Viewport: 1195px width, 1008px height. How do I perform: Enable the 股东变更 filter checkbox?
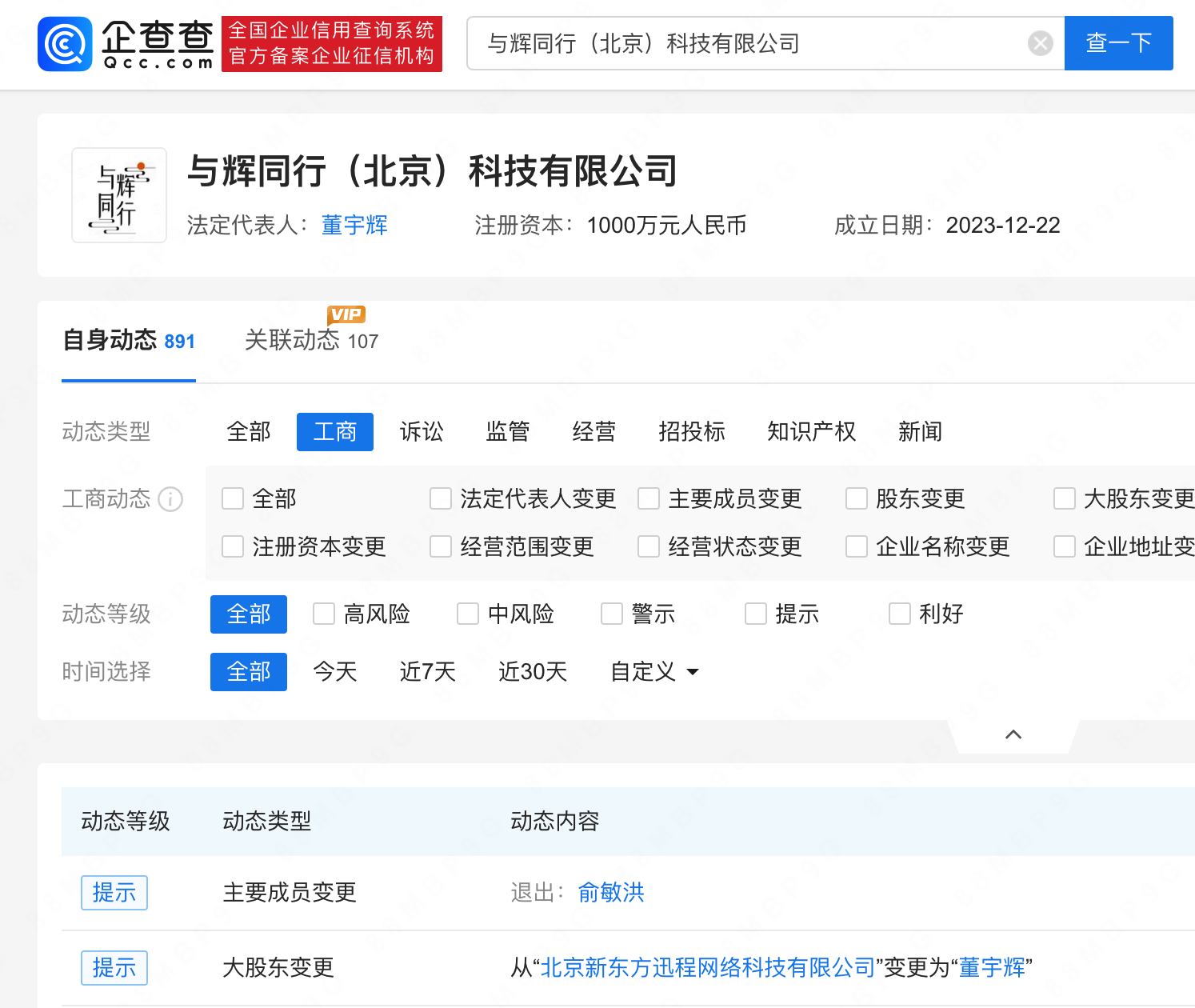point(857,499)
